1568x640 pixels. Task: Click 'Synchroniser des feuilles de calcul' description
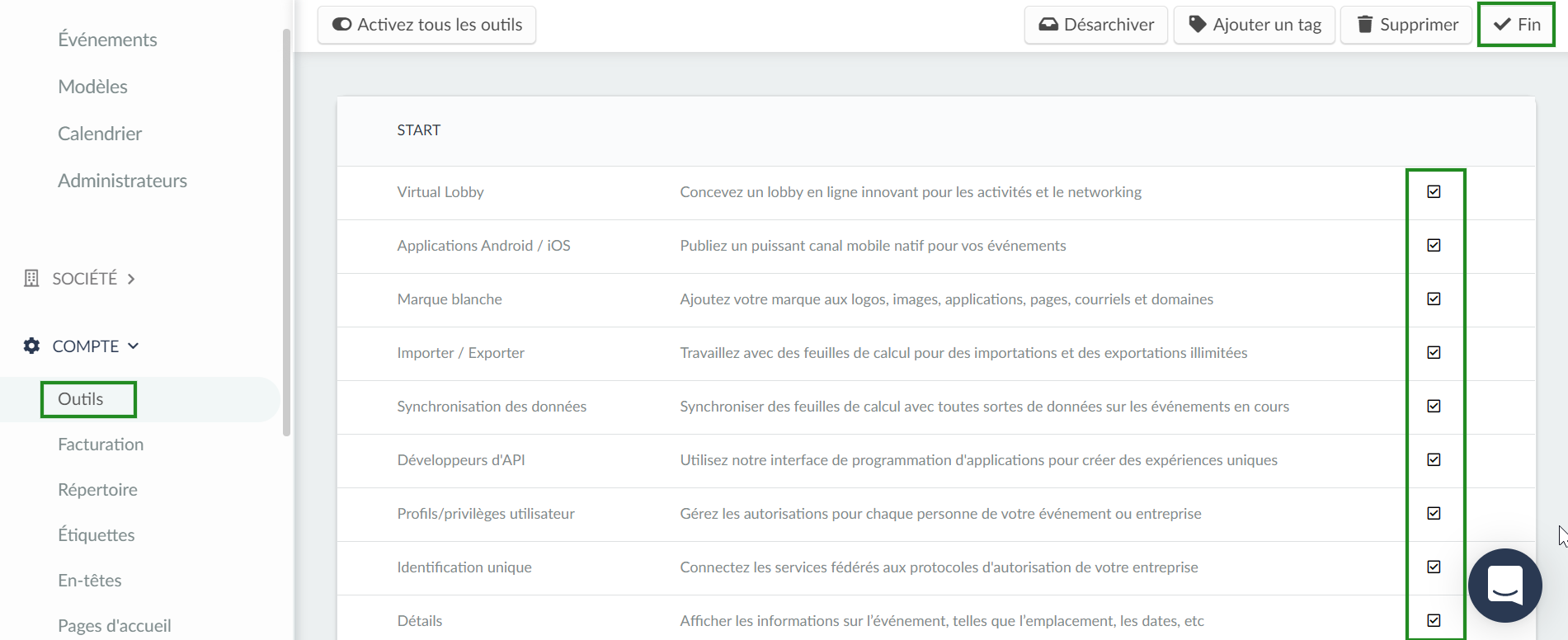coord(984,407)
